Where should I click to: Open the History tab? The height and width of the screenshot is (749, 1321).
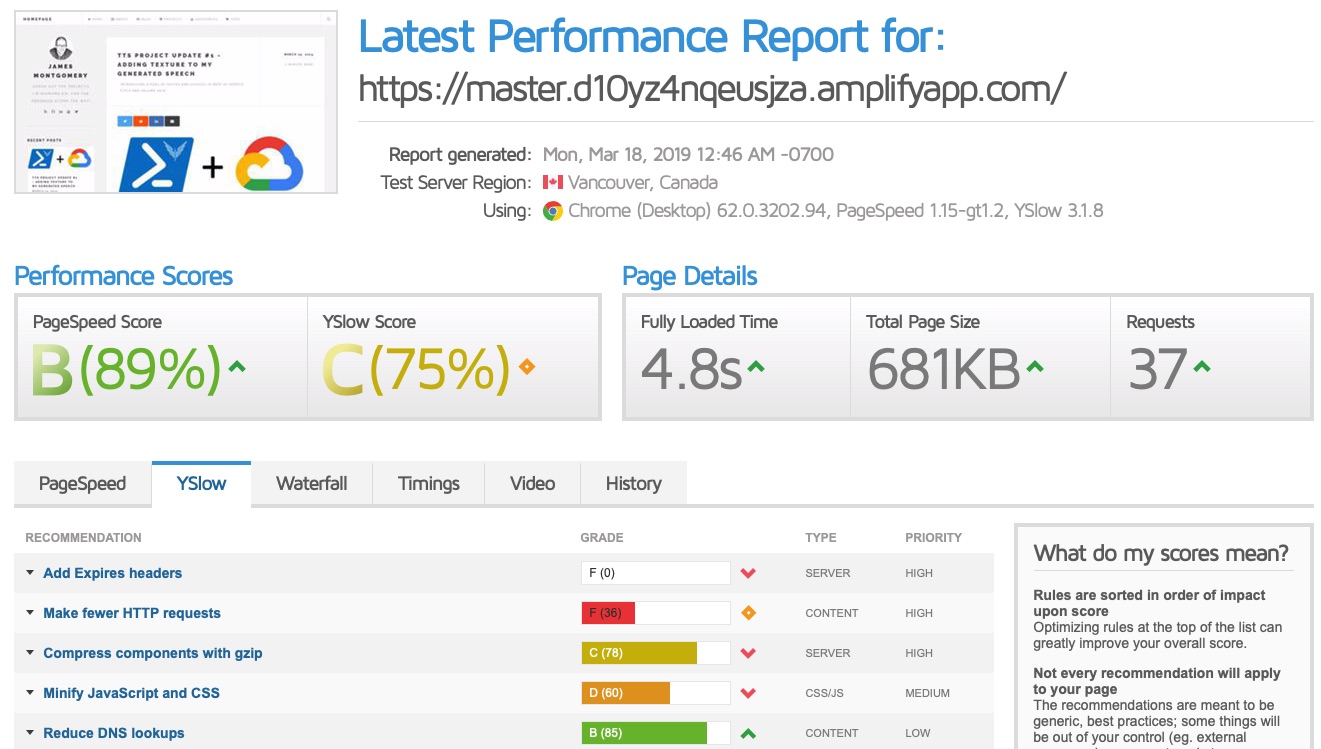point(632,483)
